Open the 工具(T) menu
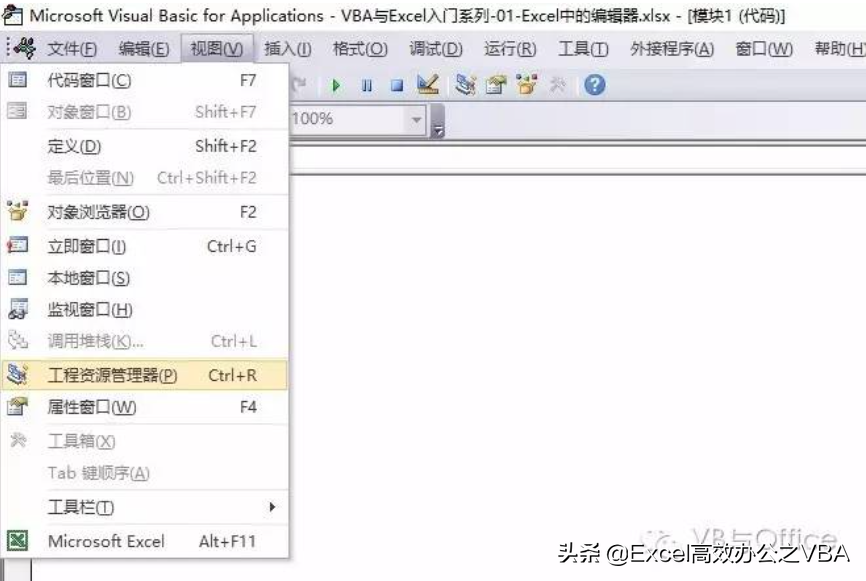 tap(583, 49)
